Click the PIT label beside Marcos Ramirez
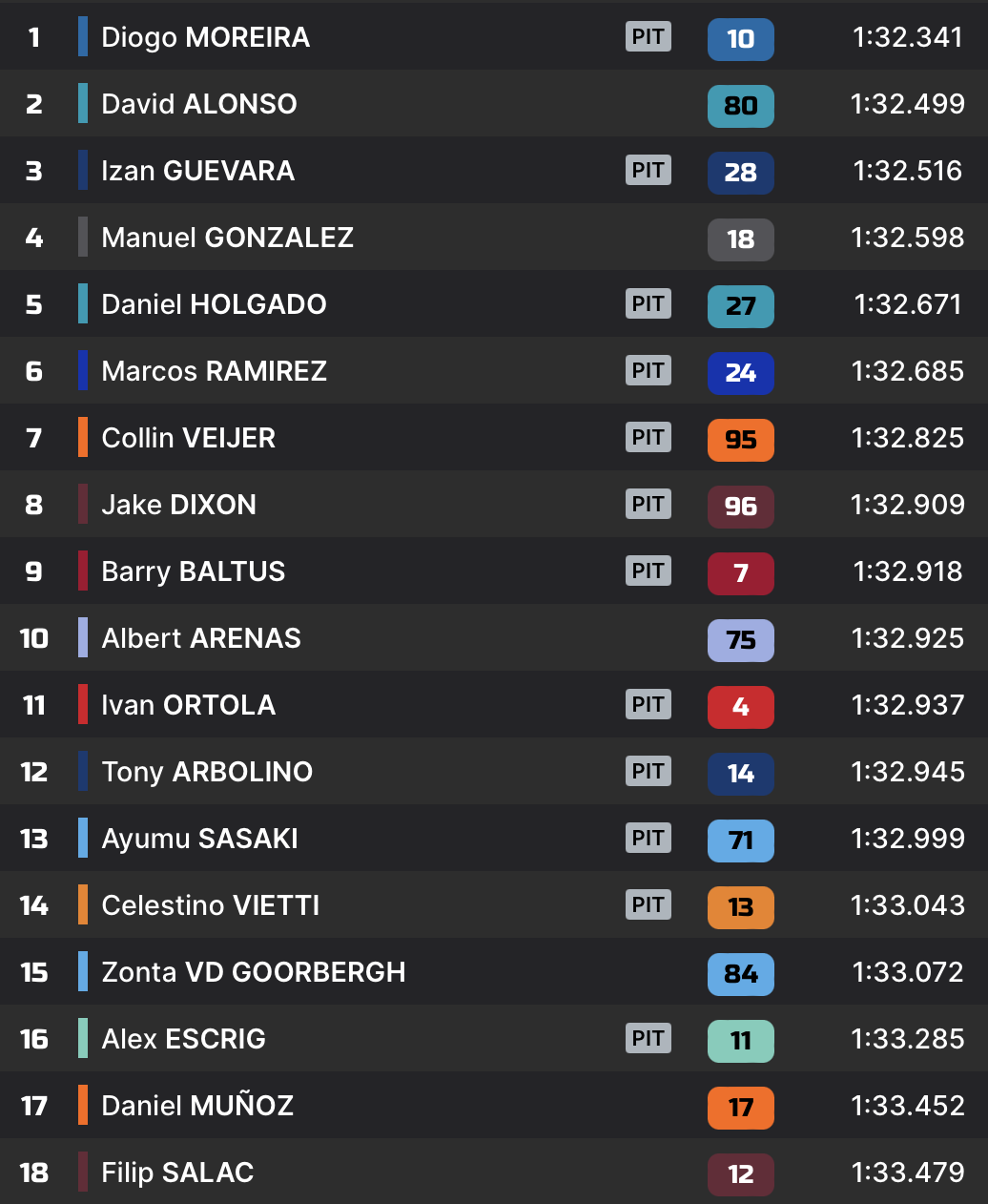 (x=648, y=371)
